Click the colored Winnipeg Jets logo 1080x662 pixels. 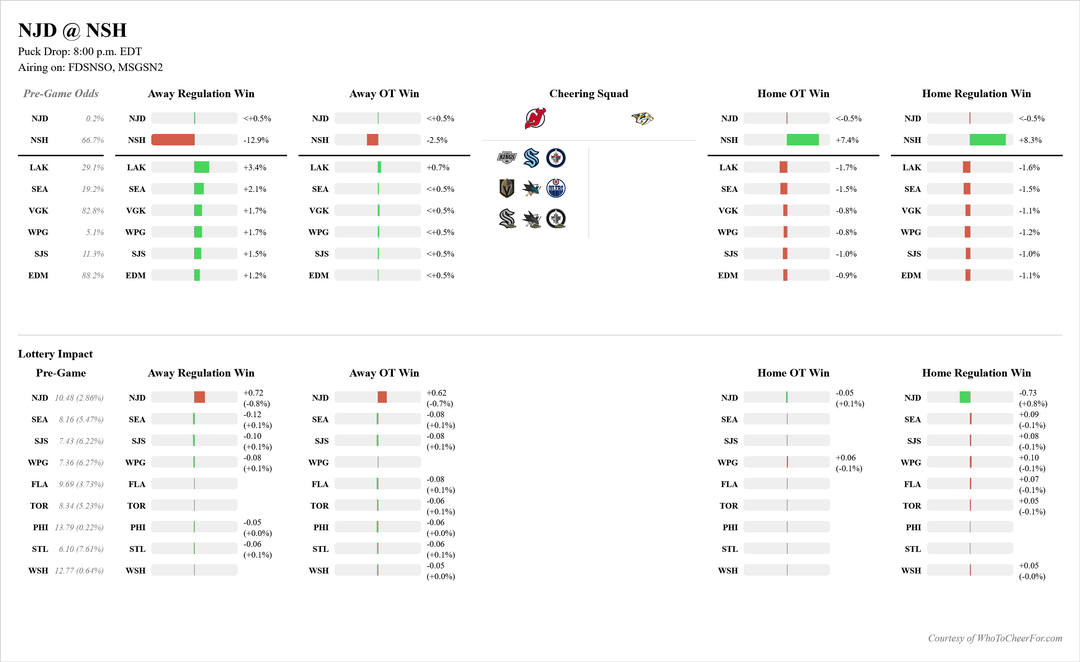(556, 158)
